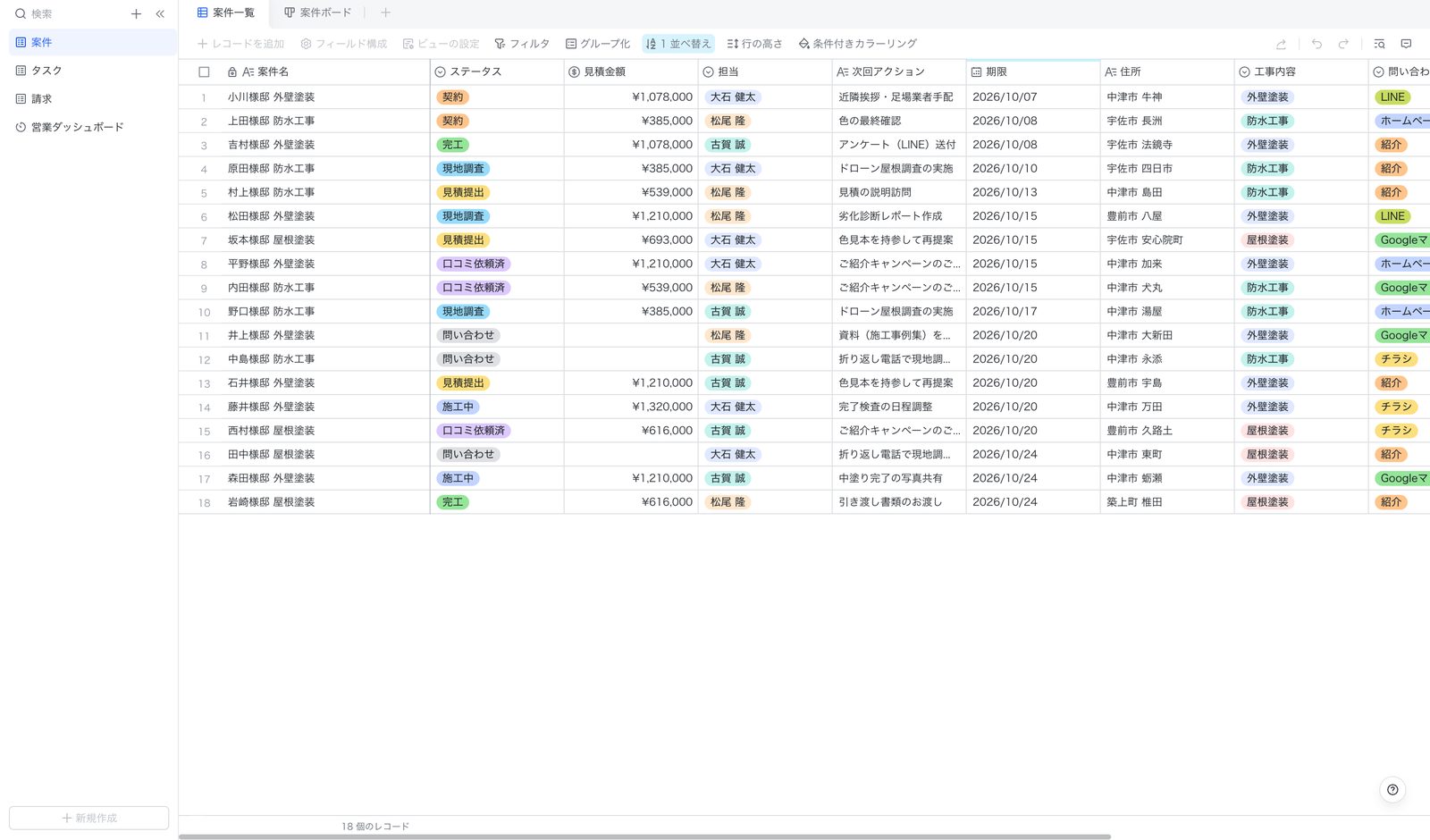Screen dimensions: 1430x840
Task: Click the plus icon beside search
Action: [136, 13]
